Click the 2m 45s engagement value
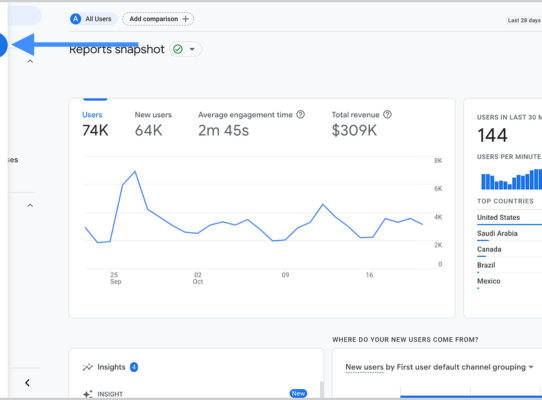This screenshot has height=400, width=542. pos(223,131)
